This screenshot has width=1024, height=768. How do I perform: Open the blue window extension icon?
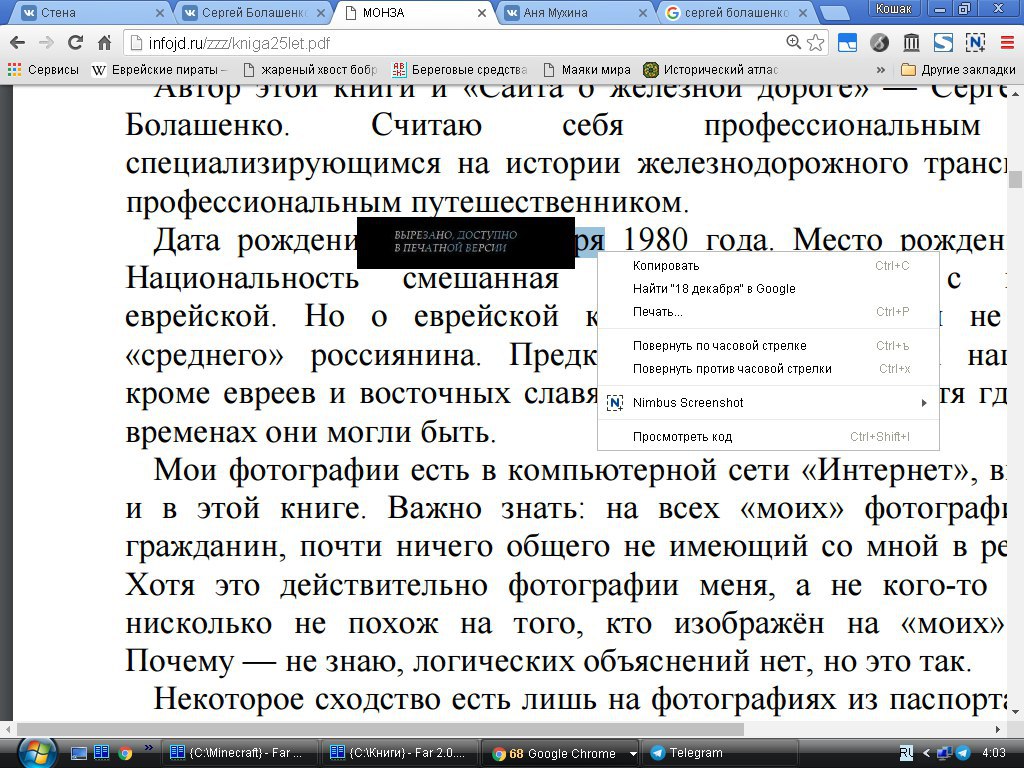click(x=848, y=43)
